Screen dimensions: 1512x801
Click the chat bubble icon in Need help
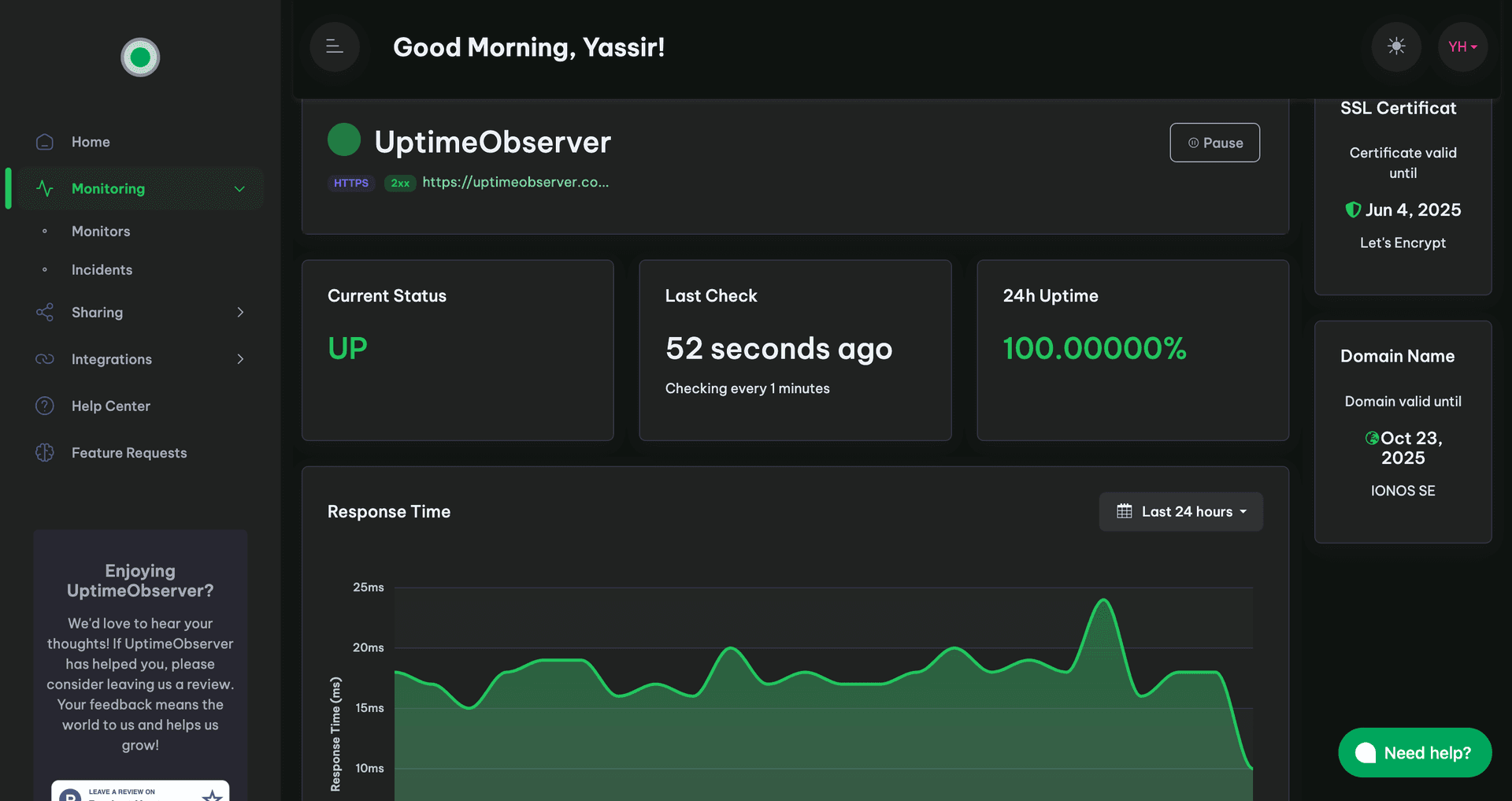pyautogui.click(x=1366, y=753)
